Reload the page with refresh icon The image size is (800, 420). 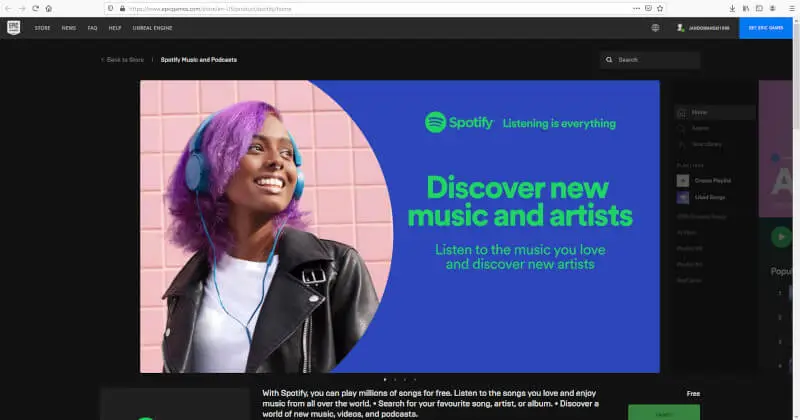[x=35, y=9]
